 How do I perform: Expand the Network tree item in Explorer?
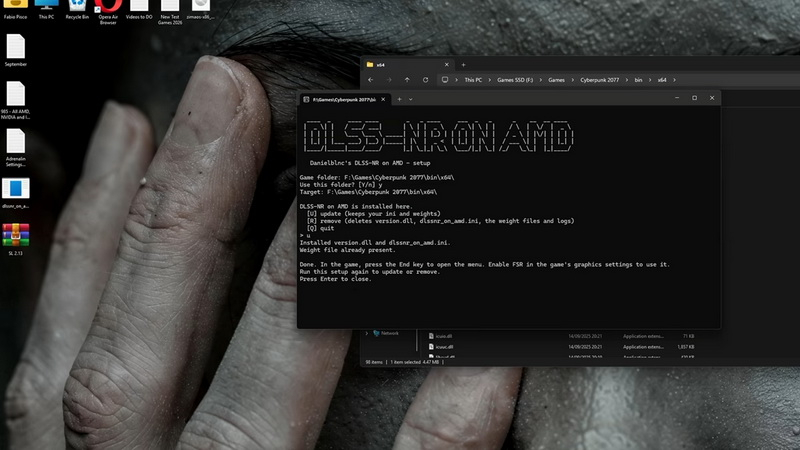(366, 333)
